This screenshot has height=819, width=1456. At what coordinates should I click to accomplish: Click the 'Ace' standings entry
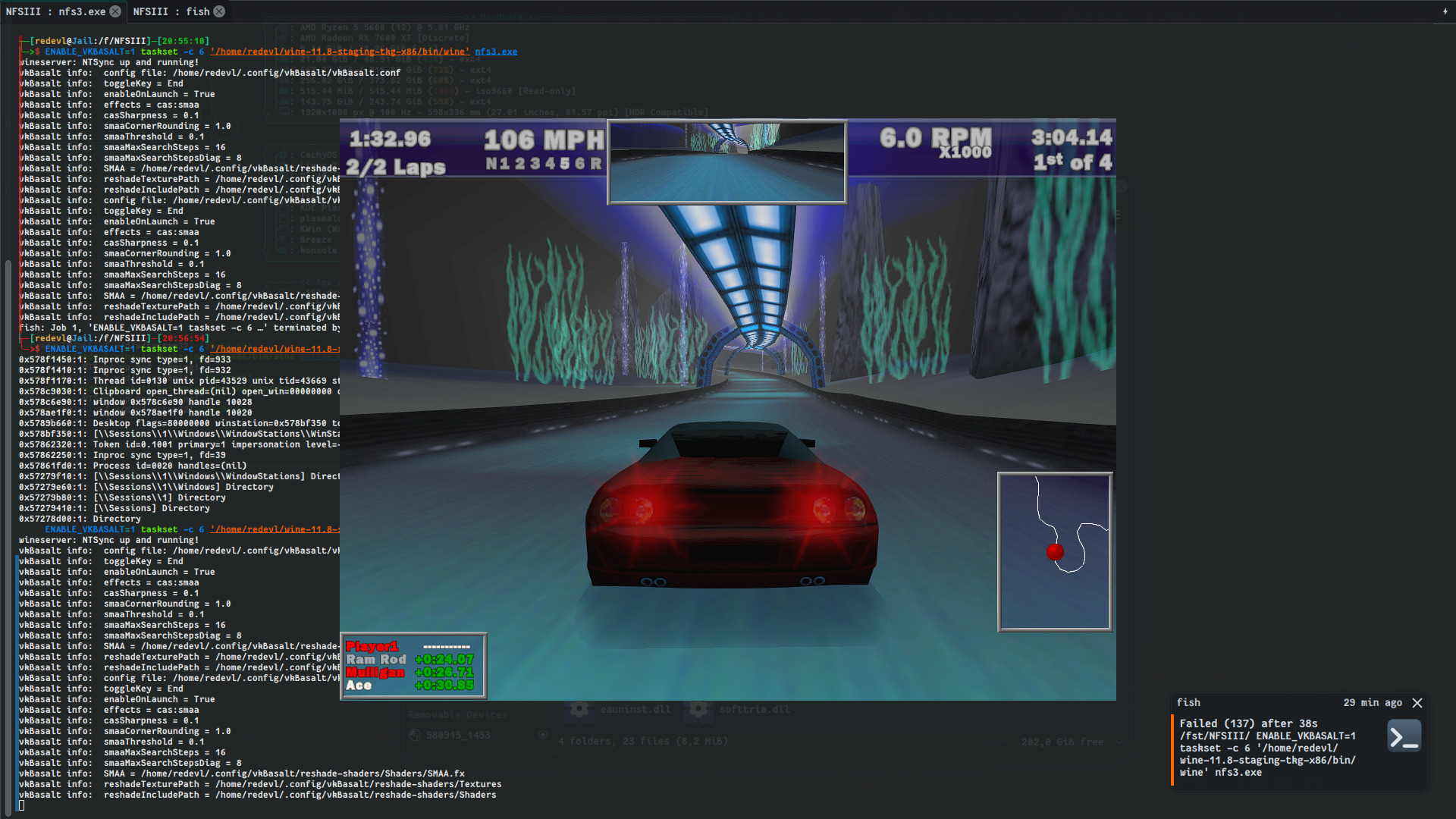(x=359, y=686)
